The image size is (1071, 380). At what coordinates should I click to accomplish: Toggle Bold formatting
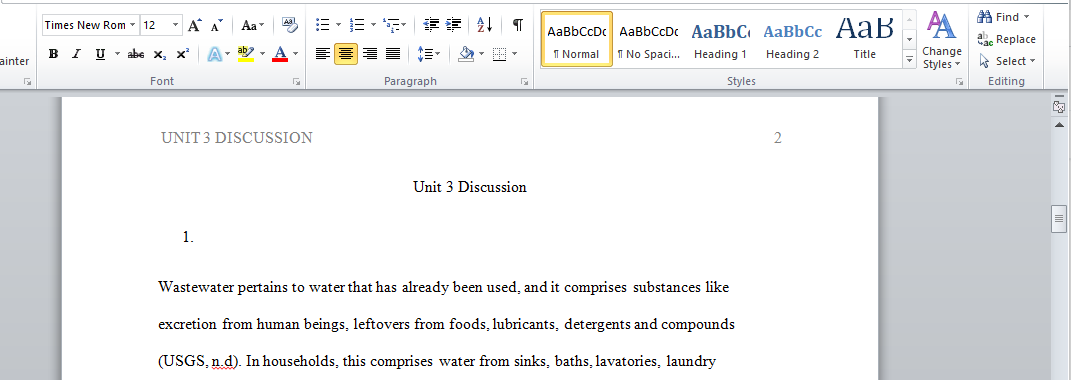53,54
